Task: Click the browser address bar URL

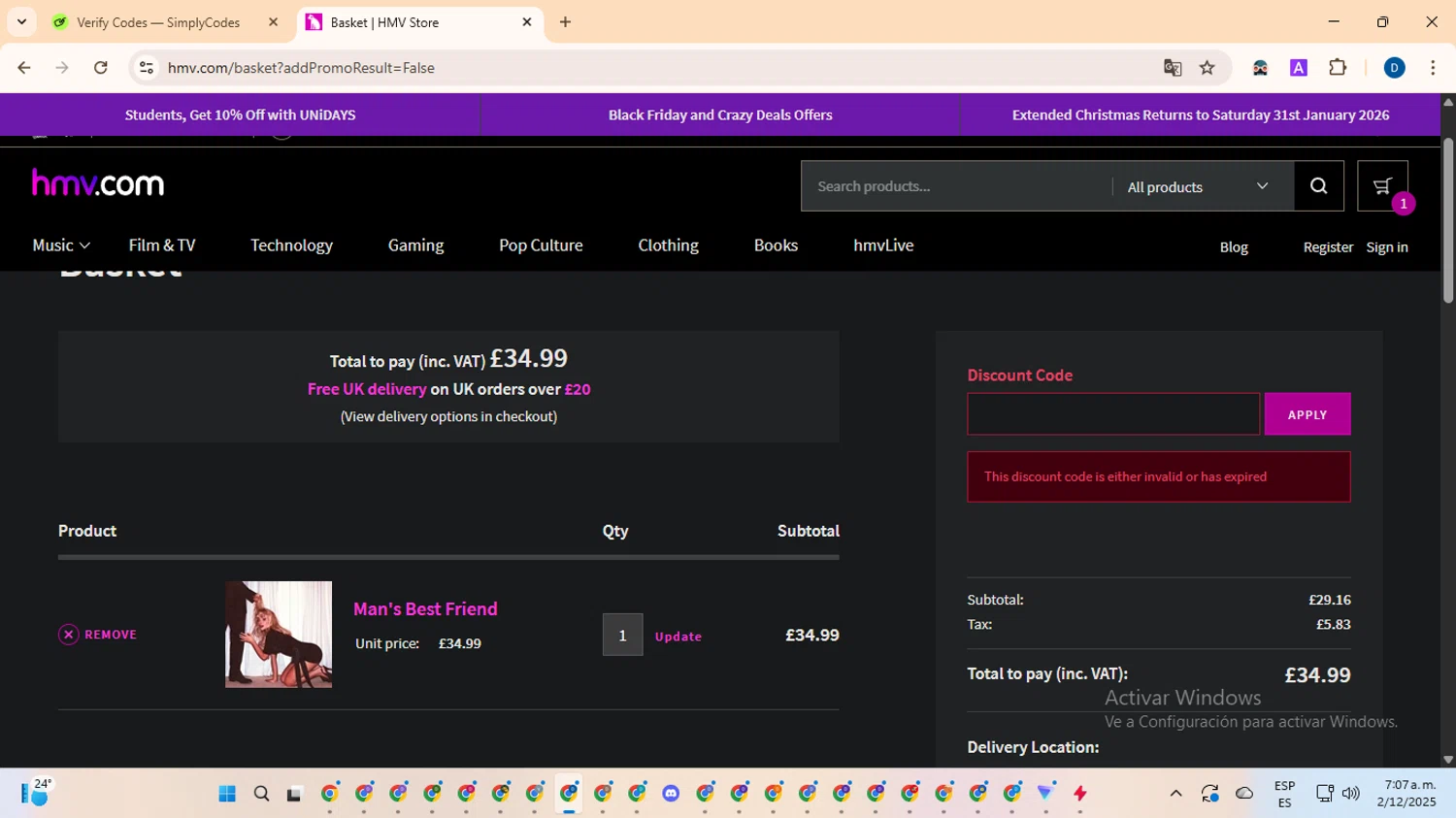Action: coord(301,68)
